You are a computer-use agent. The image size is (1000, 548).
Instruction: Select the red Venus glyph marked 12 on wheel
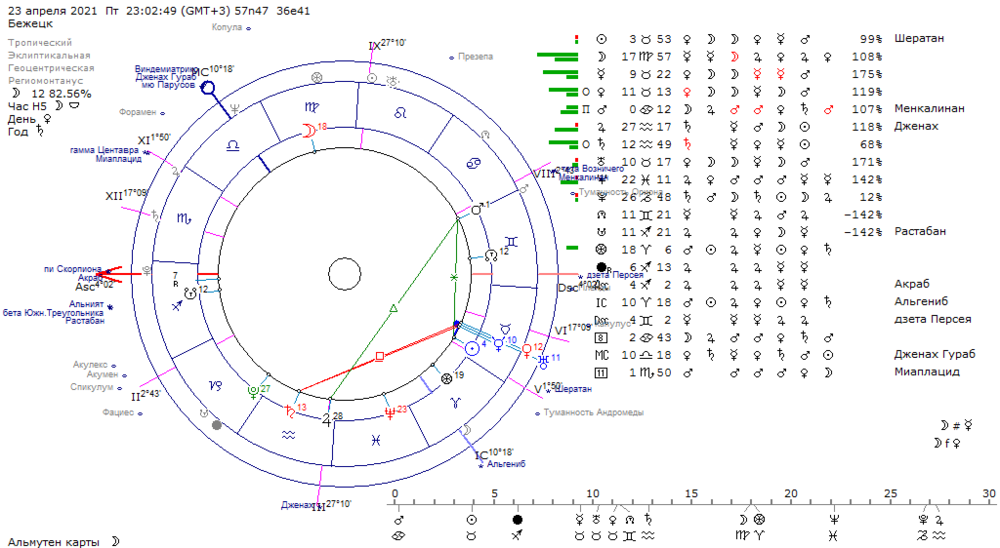[527, 351]
